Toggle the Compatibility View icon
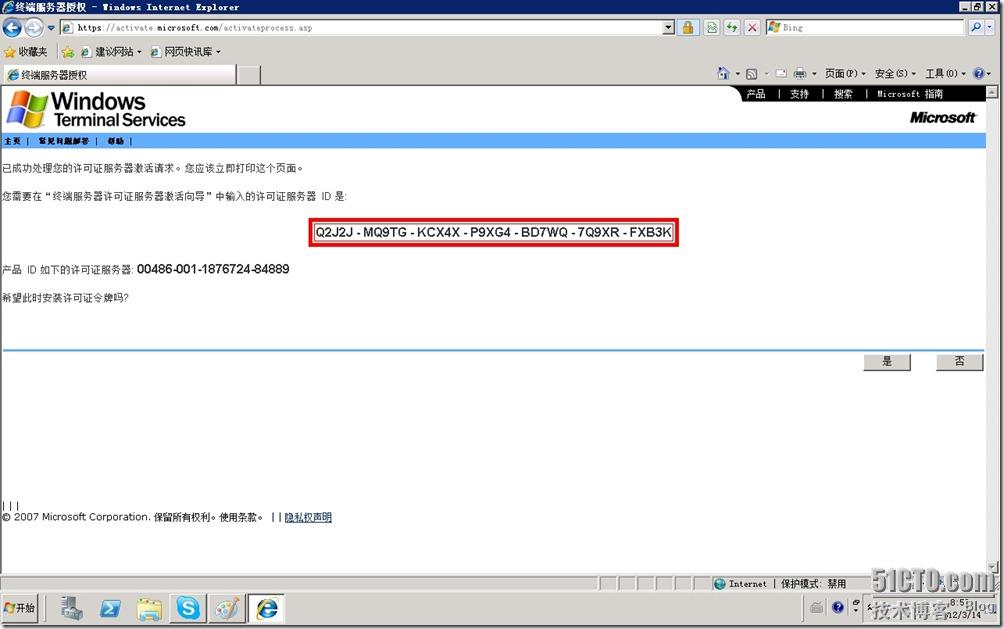 point(711,28)
